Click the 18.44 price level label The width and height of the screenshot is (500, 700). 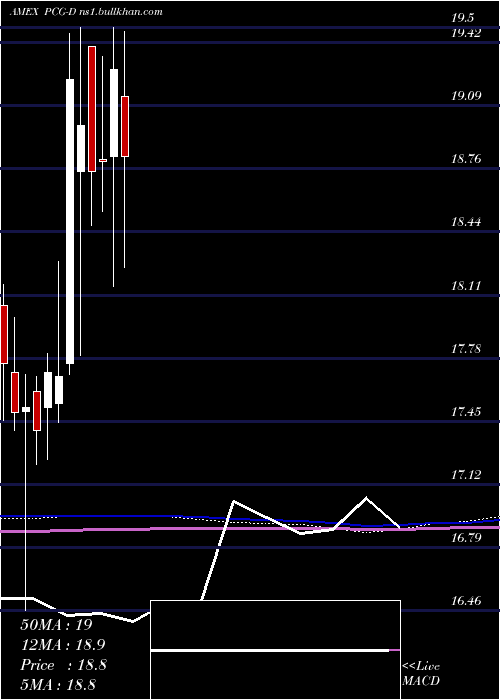(x=467, y=221)
